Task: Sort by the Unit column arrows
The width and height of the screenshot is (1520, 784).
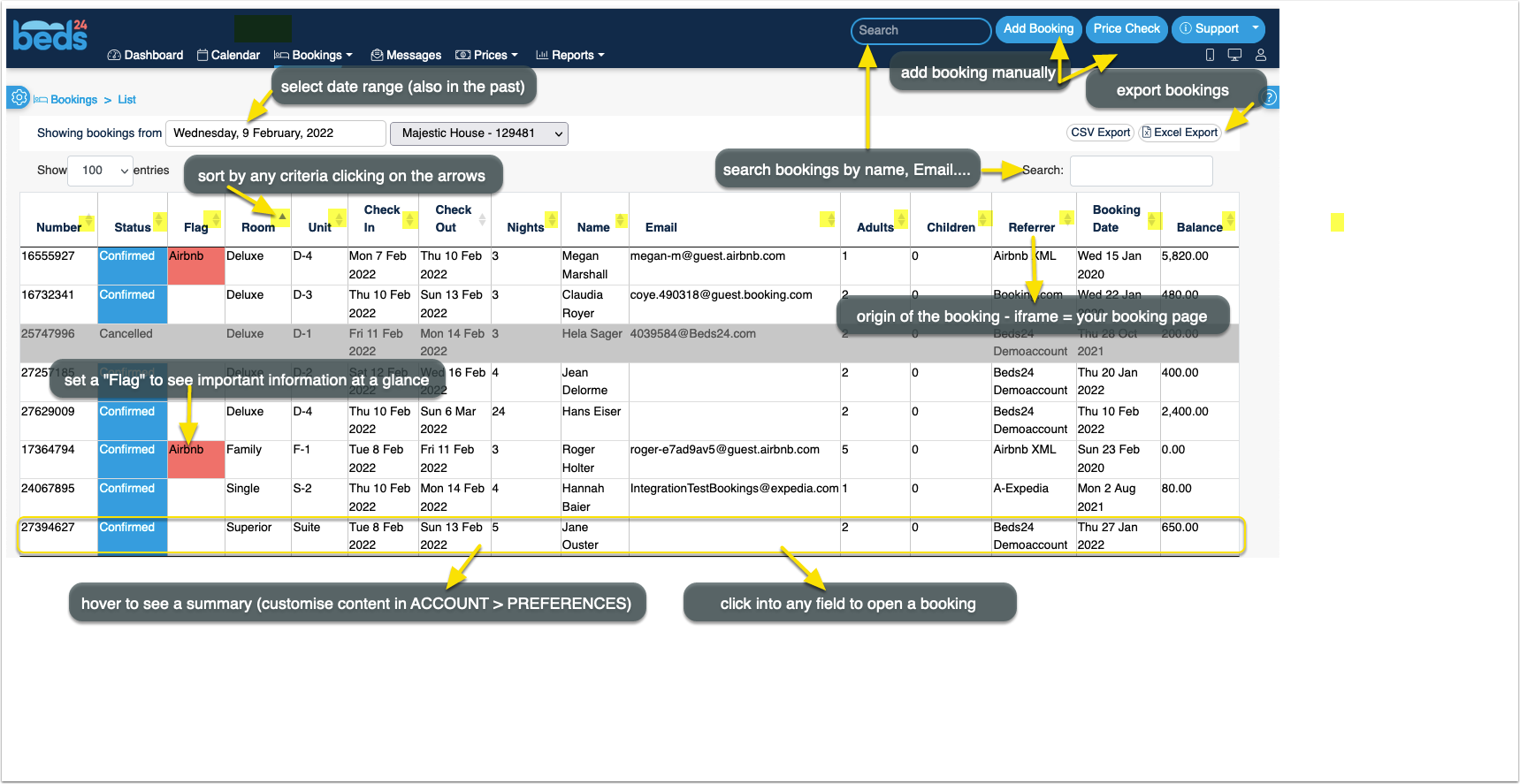Action: [x=338, y=218]
